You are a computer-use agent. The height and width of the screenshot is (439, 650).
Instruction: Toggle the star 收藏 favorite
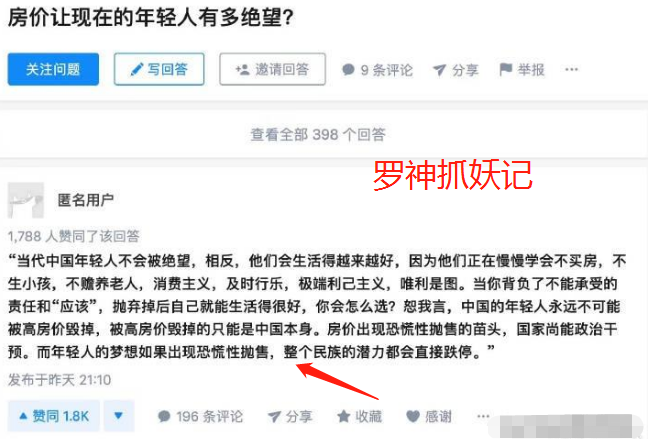[x=344, y=416]
